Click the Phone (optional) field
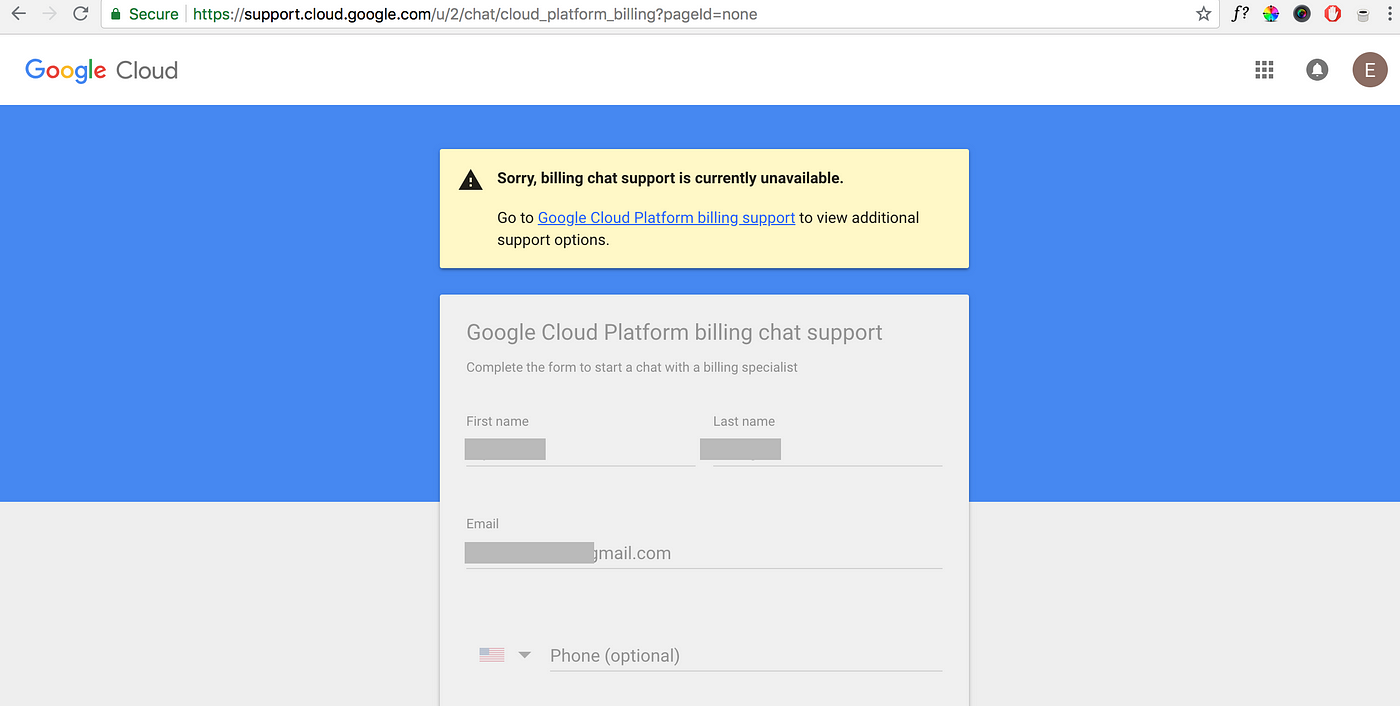 [x=746, y=656]
